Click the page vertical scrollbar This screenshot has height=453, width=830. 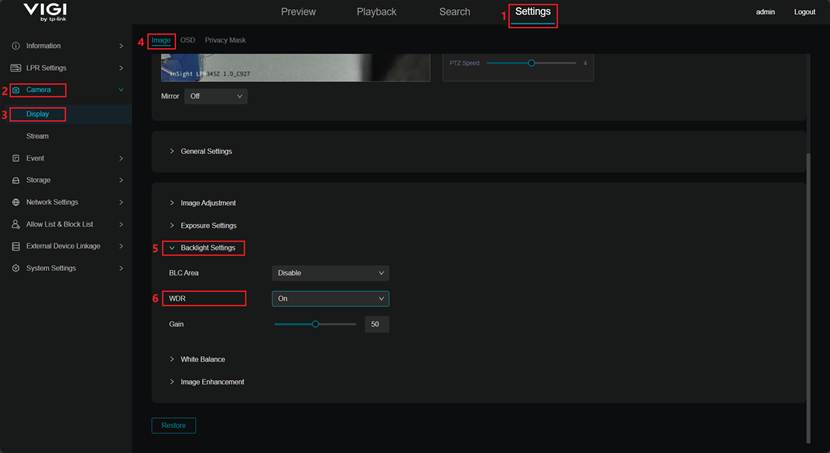point(808,298)
